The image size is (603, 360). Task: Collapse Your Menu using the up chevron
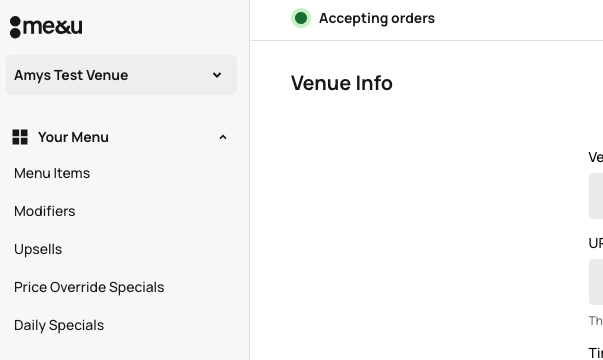coord(223,137)
